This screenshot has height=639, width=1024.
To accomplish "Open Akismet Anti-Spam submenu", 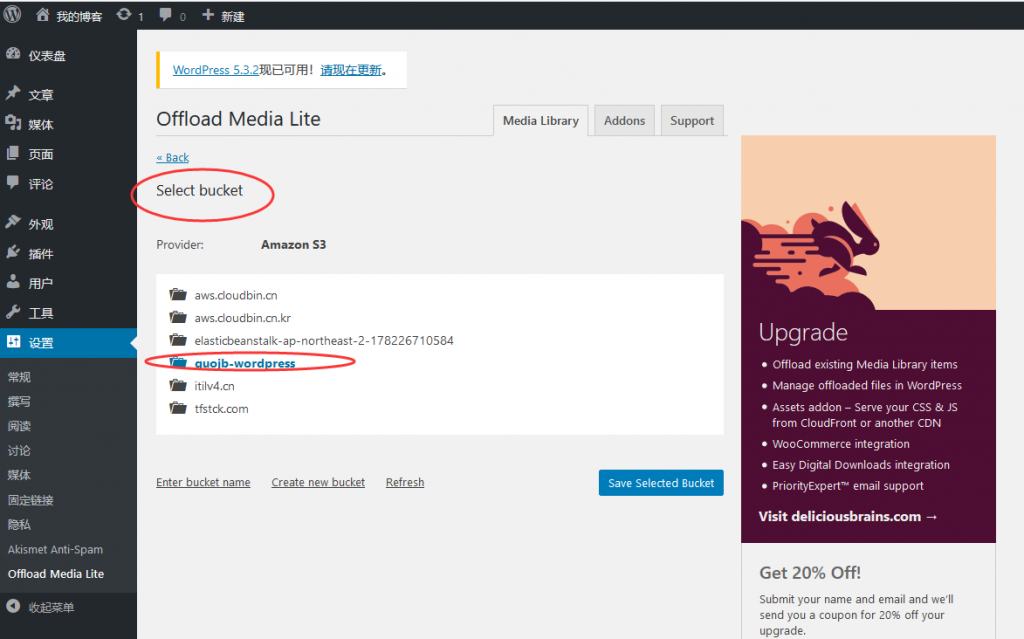I will pyautogui.click(x=56, y=549).
